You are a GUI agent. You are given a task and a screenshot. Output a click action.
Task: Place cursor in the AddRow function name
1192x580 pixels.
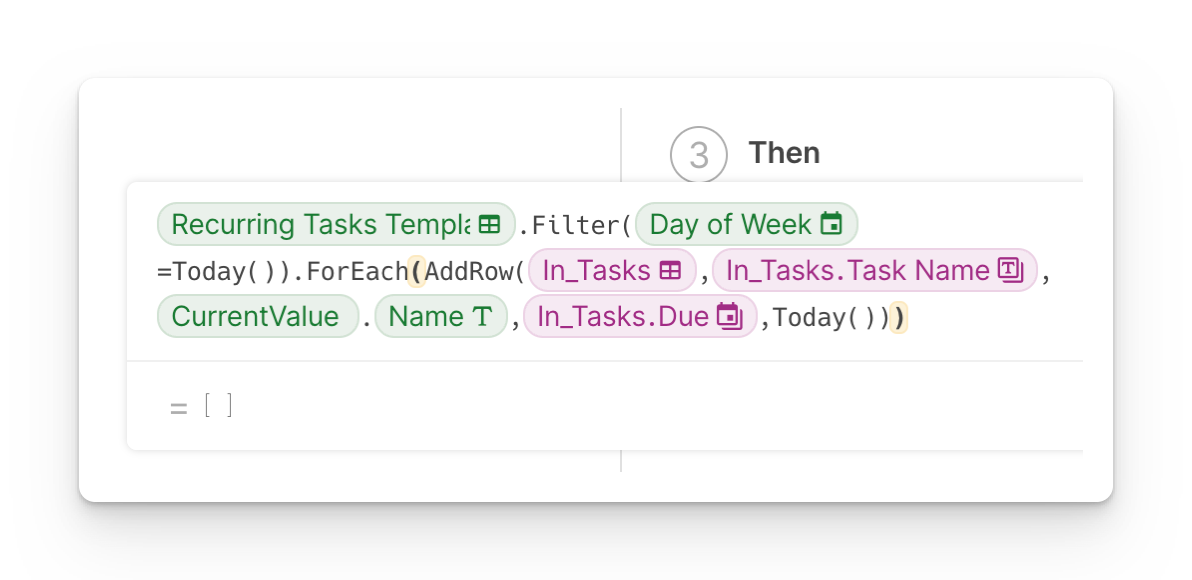click(468, 272)
